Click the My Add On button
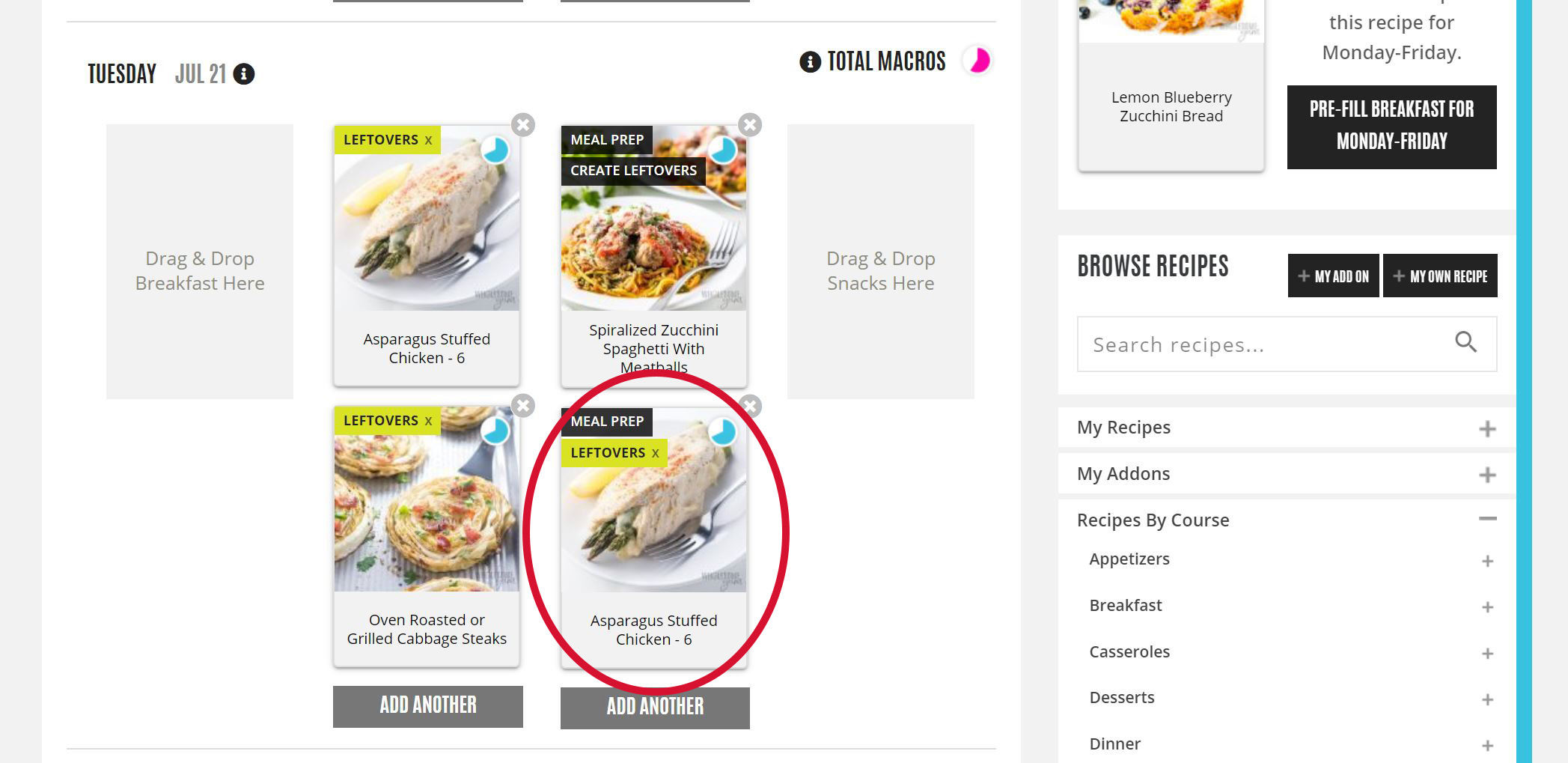This screenshot has height=763, width=1568. 1333,276
